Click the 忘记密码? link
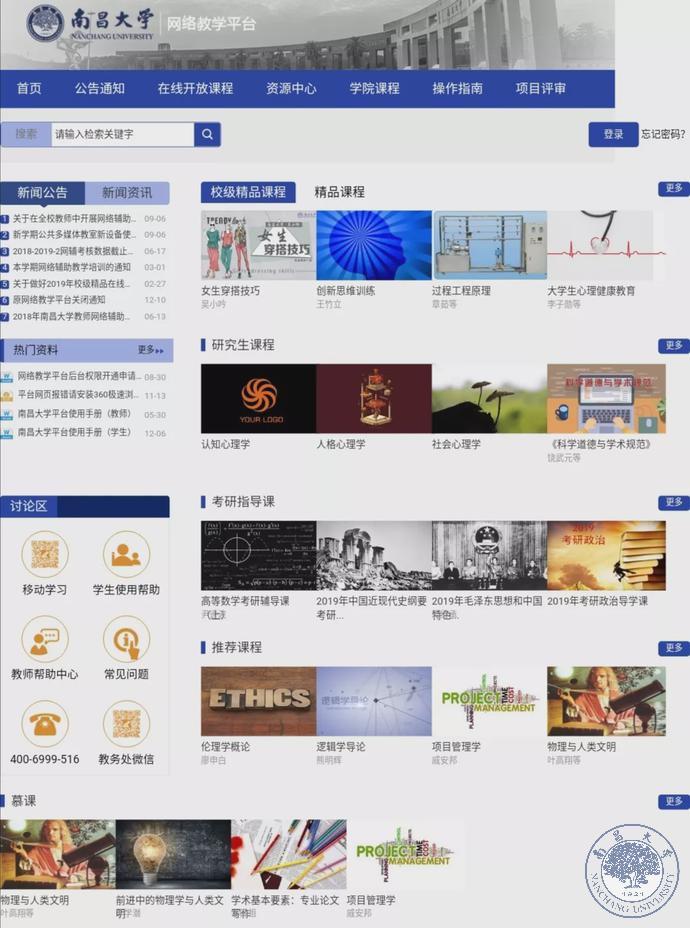The width and height of the screenshot is (690, 928). click(663, 134)
